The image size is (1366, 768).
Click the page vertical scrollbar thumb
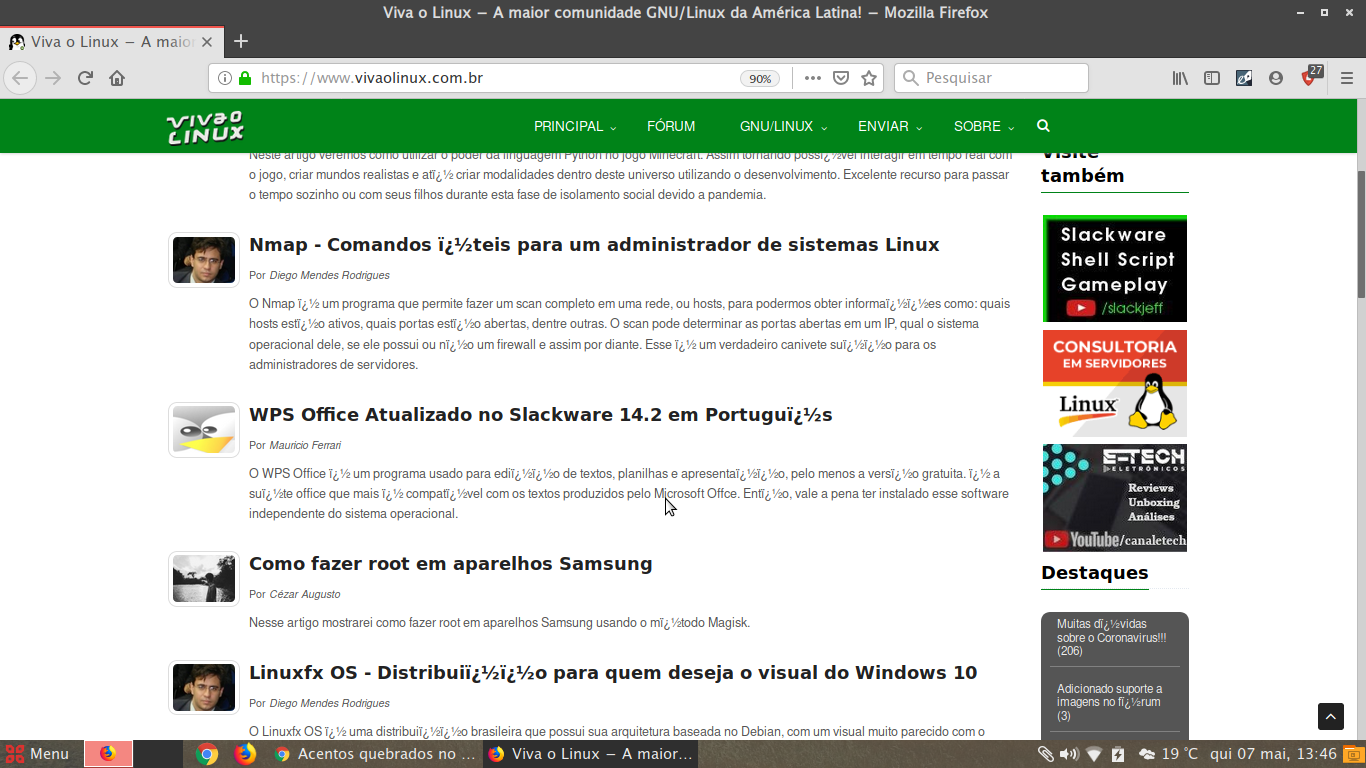tap(1360, 235)
